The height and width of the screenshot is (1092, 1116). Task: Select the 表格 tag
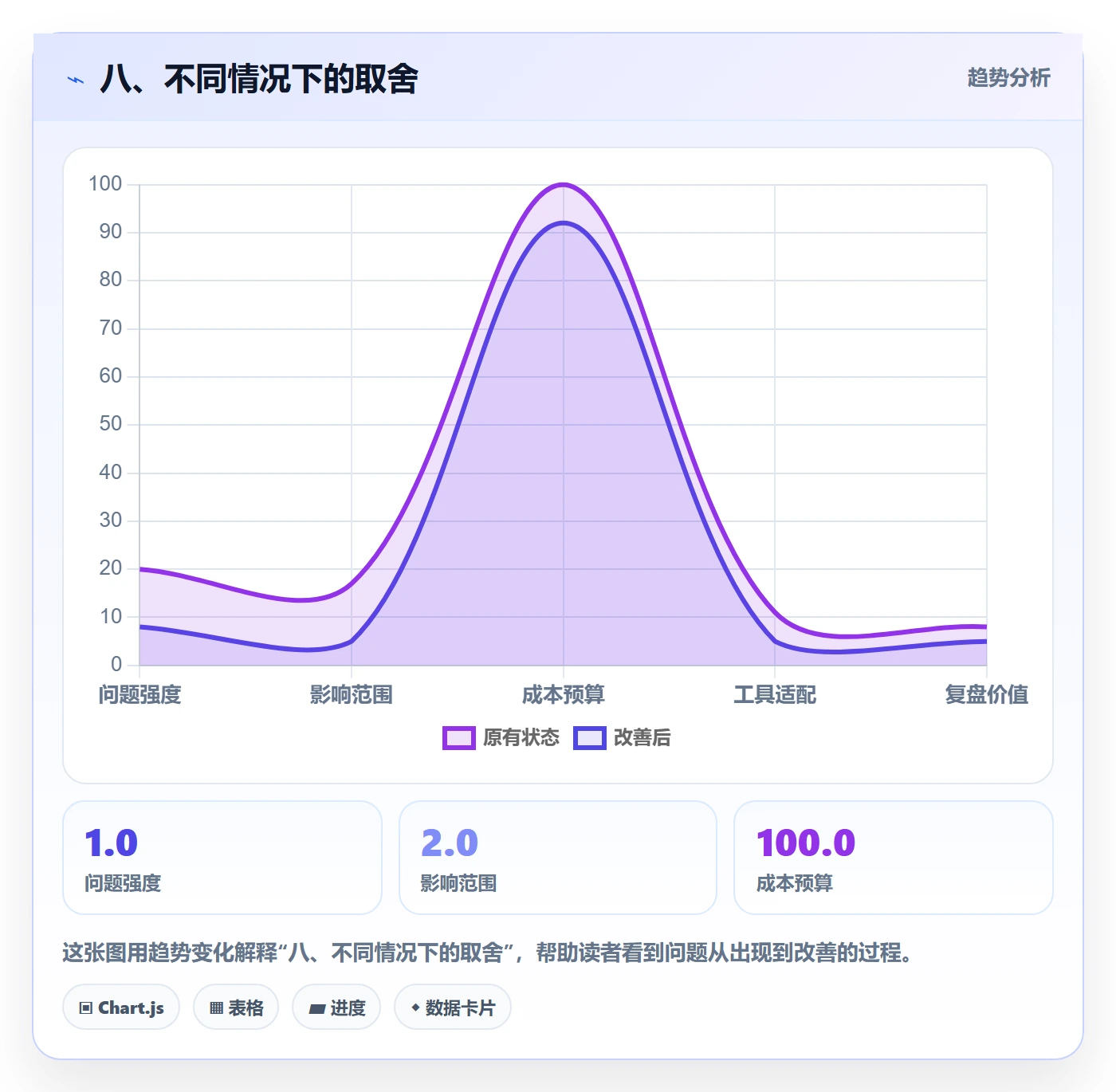click(236, 1008)
